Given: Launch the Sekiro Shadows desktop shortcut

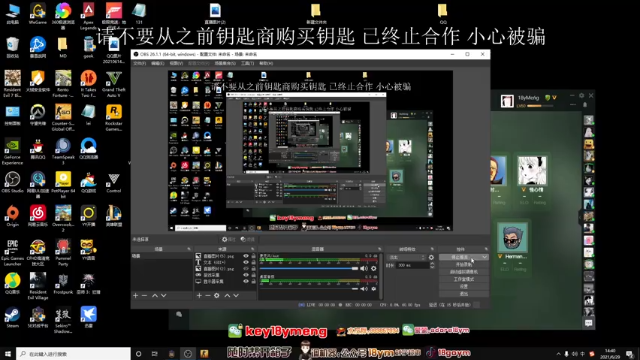Looking at the screenshot, I should [x=63, y=320].
